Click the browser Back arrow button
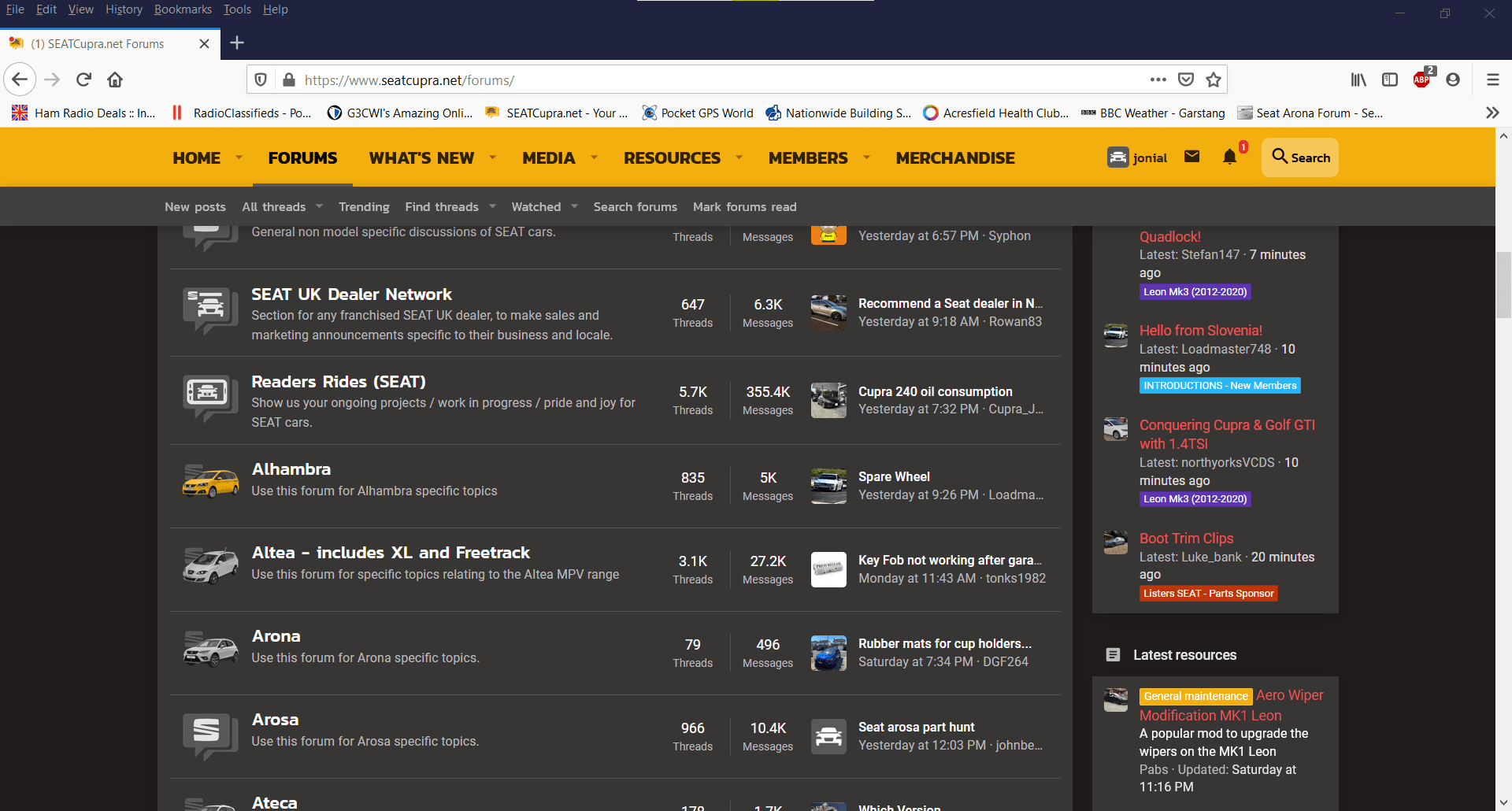Image resolution: width=1512 pixels, height=811 pixels. coord(20,80)
